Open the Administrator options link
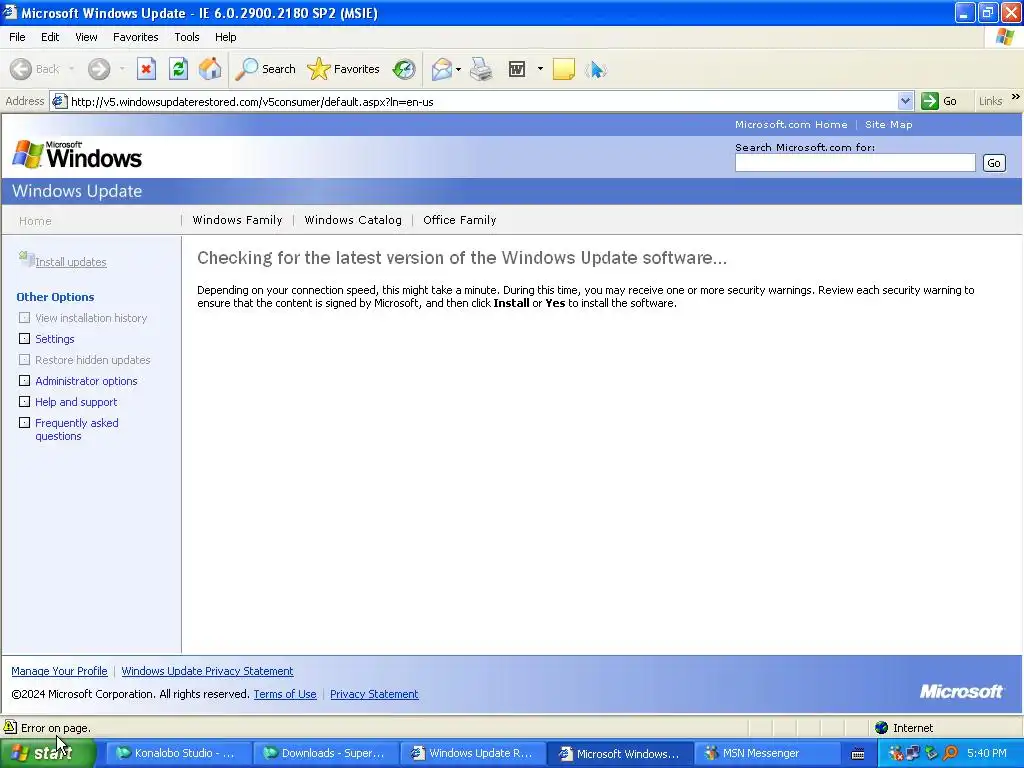1024x768 pixels. click(86, 381)
